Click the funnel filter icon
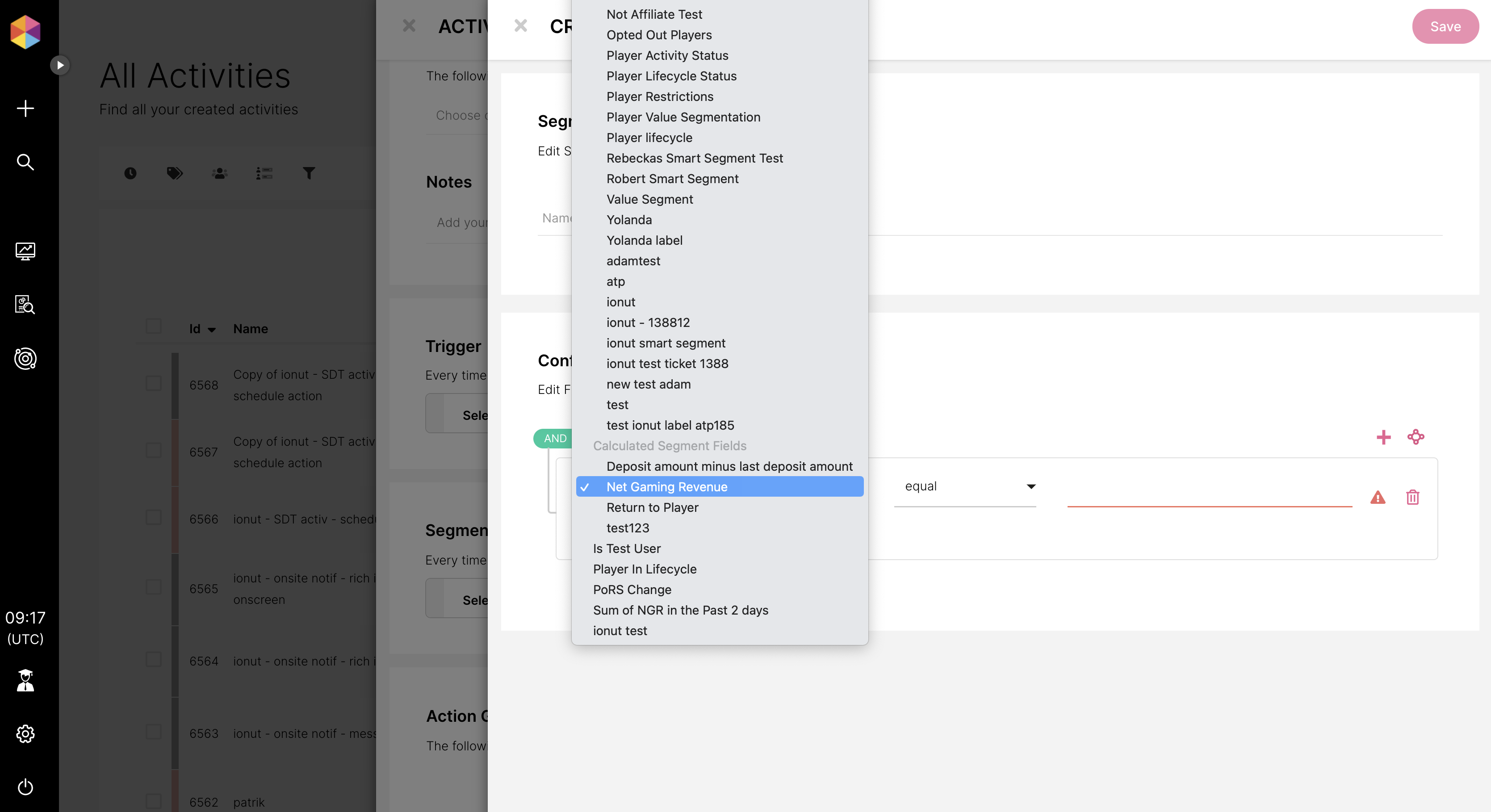The height and width of the screenshot is (812, 1491). coord(309,173)
